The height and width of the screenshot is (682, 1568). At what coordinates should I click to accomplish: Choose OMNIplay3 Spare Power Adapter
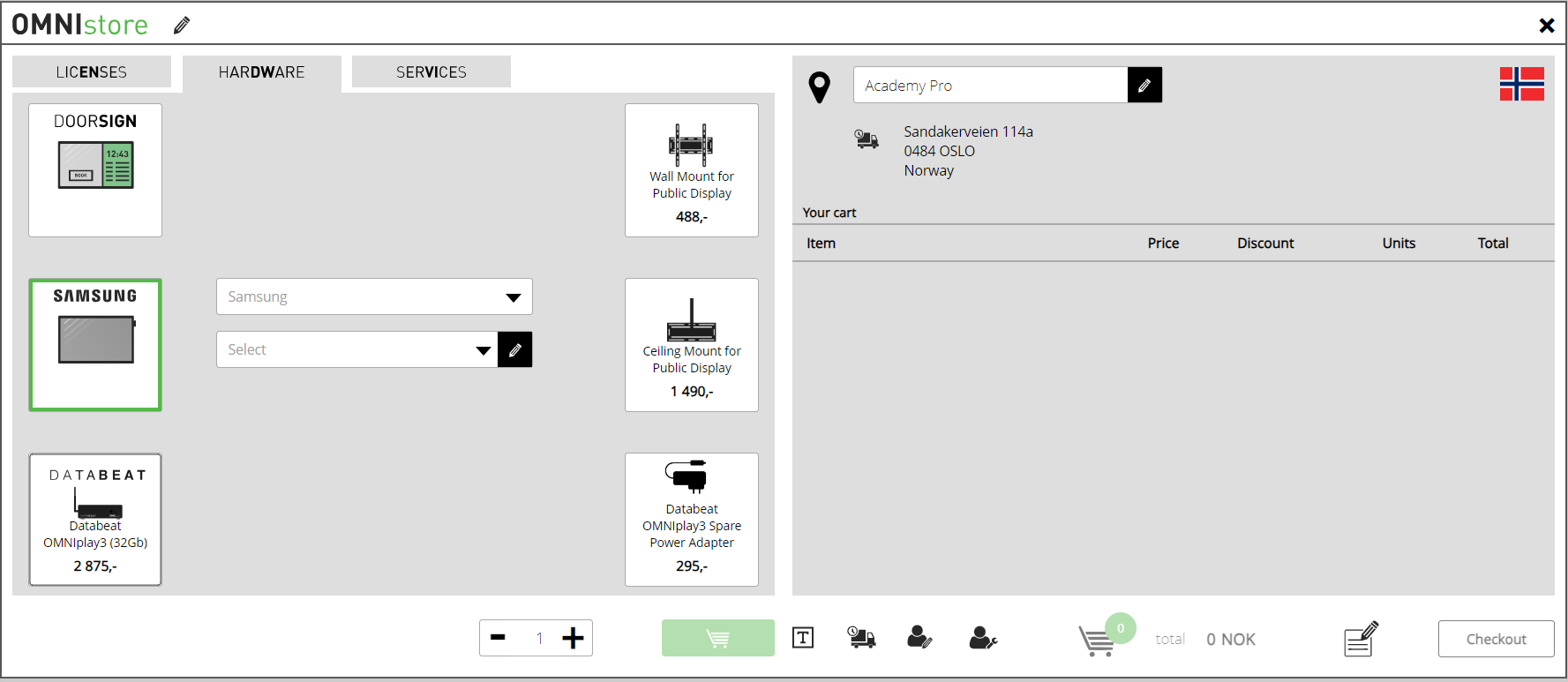pyautogui.click(x=692, y=520)
